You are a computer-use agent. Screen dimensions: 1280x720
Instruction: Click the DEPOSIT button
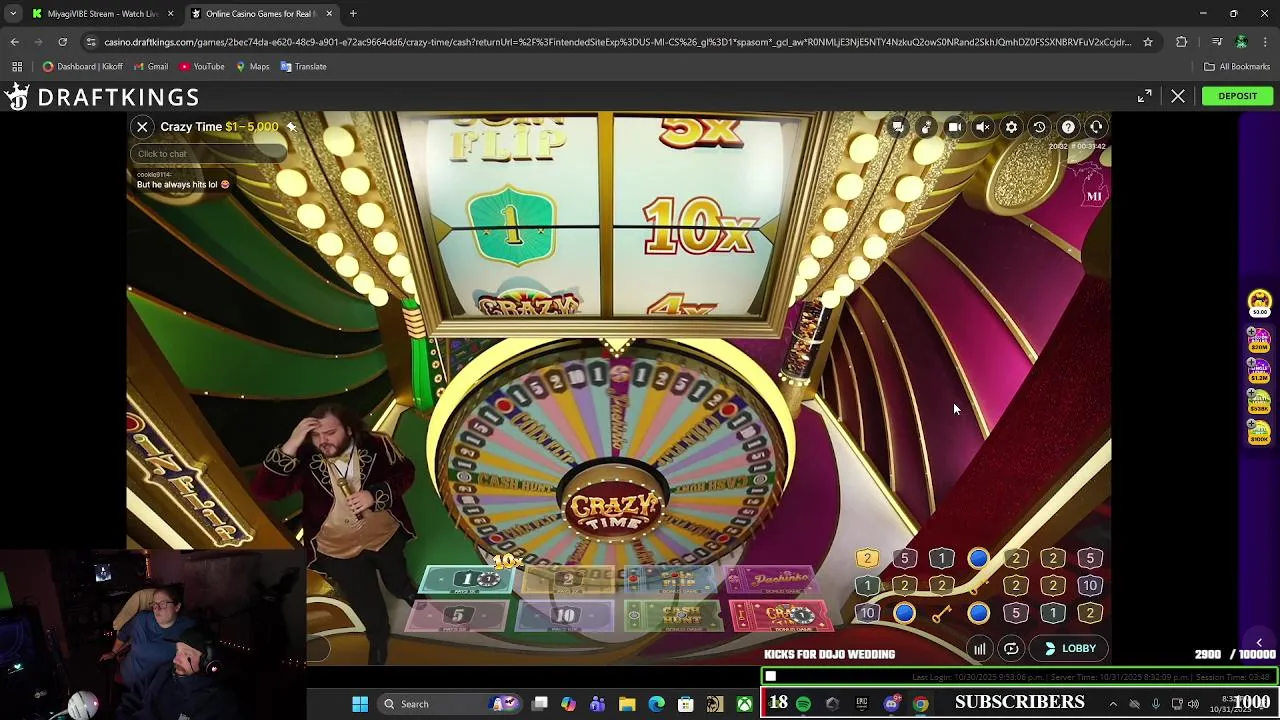coord(1237,96)
